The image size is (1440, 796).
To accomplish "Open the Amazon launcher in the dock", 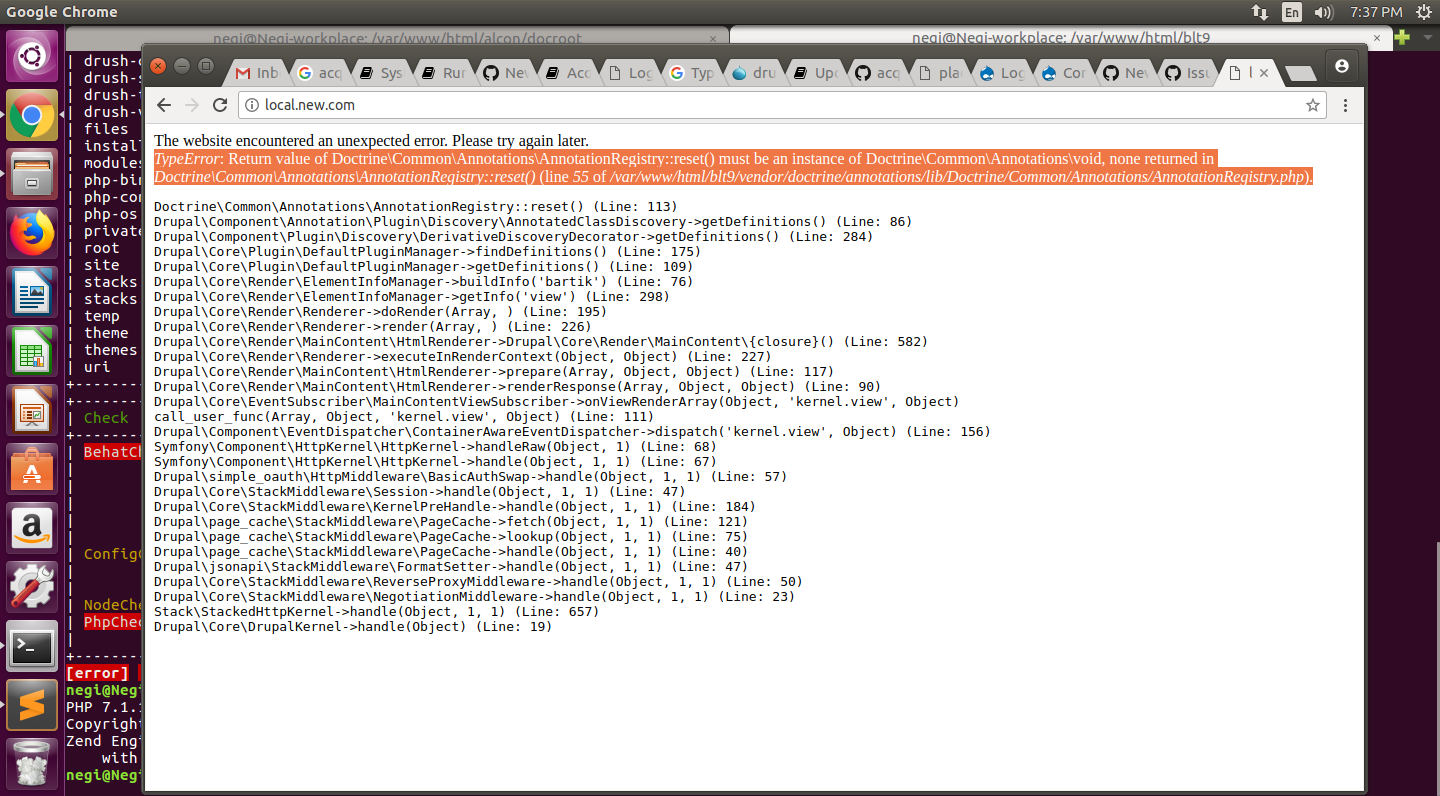I will (x=32, y=527).
